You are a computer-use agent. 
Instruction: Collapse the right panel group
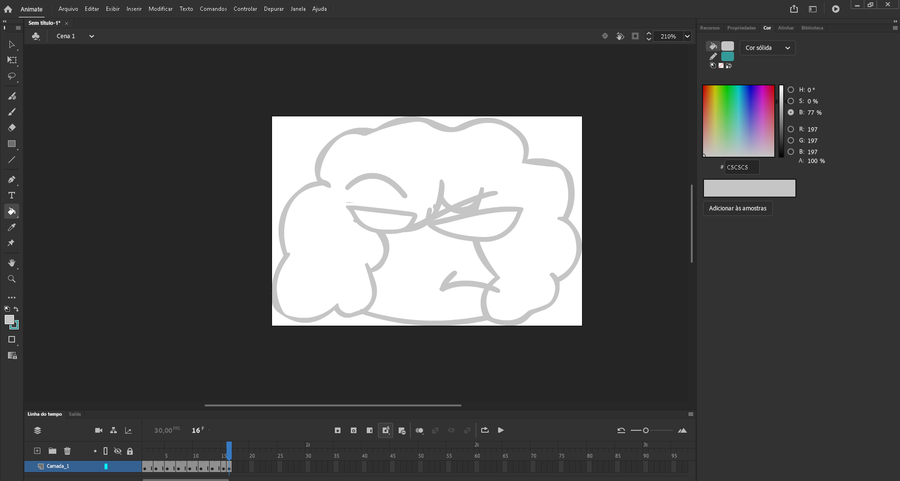point(894,21)
